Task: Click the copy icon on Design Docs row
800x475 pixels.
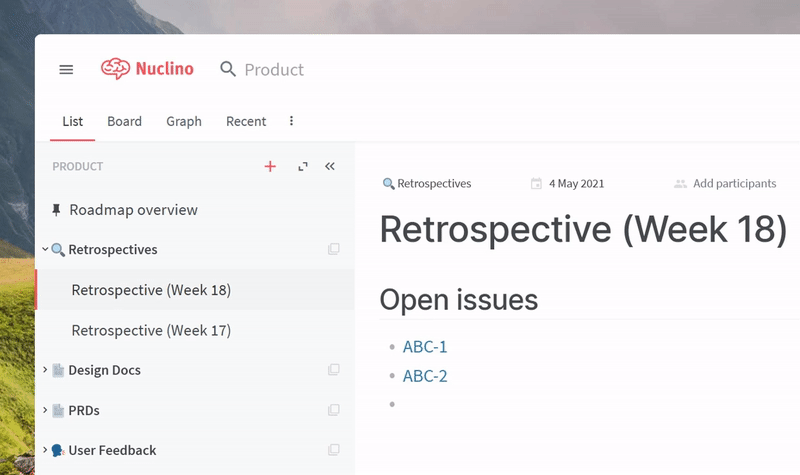Action: pyautogui.click(x=334, y=369)
